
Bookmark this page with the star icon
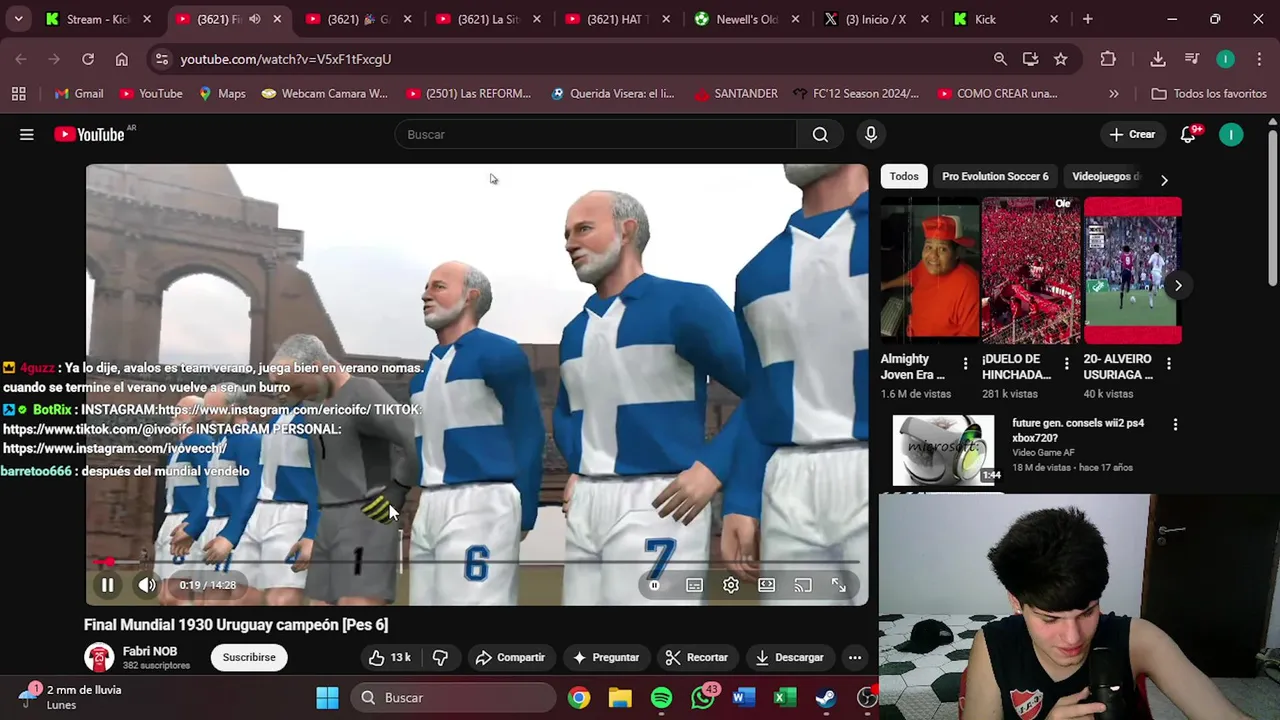point(1061,59)
